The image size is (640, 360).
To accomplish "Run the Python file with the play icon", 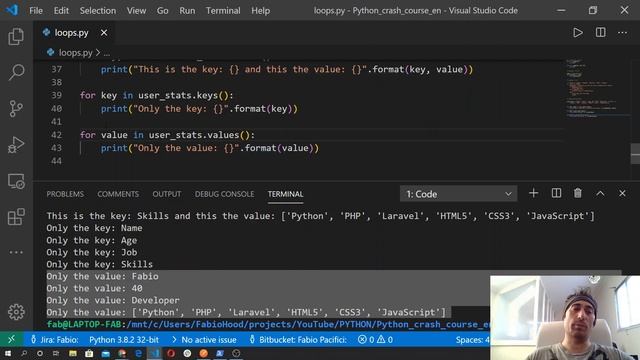I will click(578, 33).
